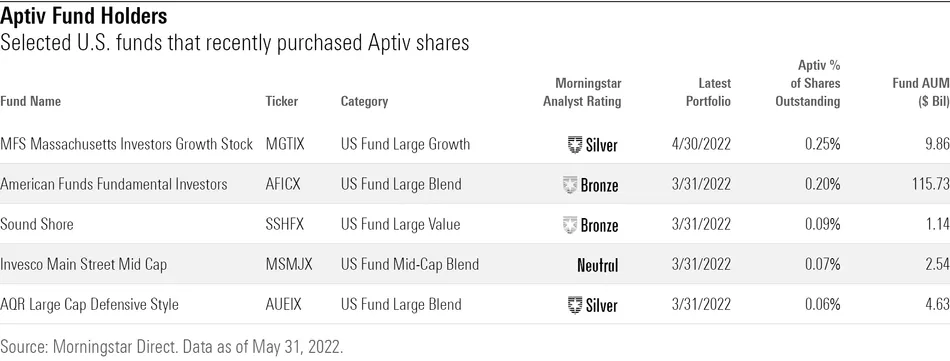Click the Morningstar Analyst Rating header
Viewport: 950px width, 361px height.
582,92
